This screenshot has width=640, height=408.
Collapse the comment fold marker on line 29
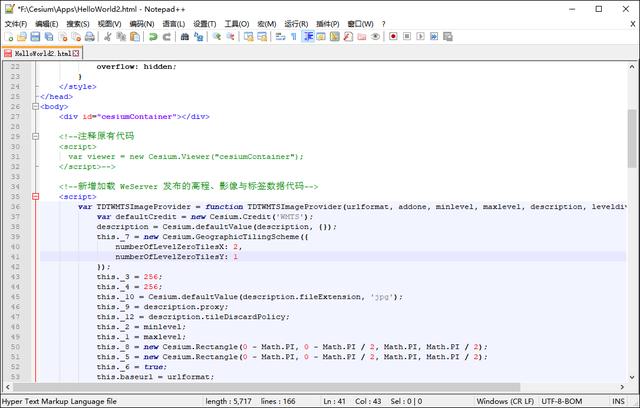coord(36,136)
